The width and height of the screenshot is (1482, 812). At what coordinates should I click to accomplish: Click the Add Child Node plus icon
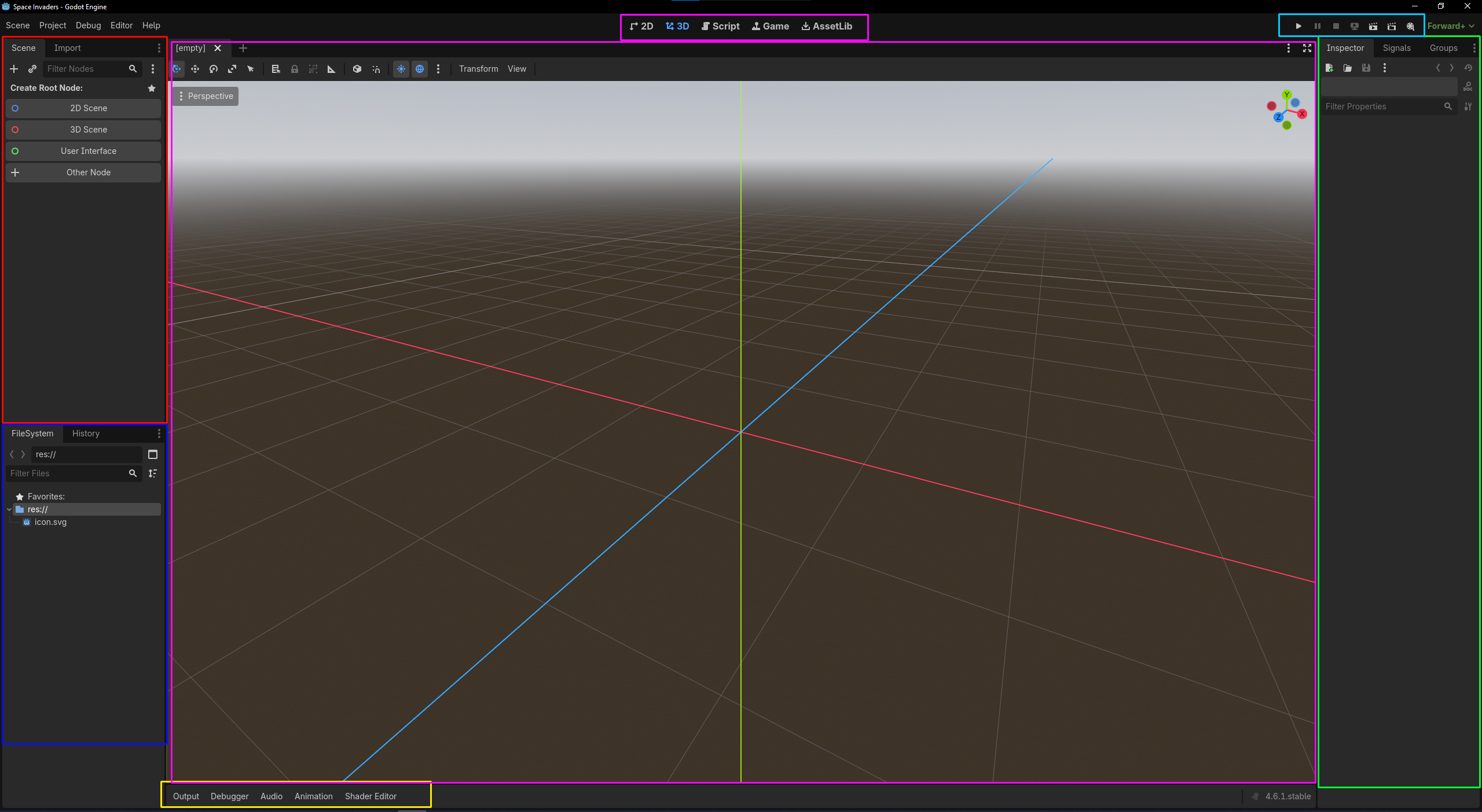point(14,69)
